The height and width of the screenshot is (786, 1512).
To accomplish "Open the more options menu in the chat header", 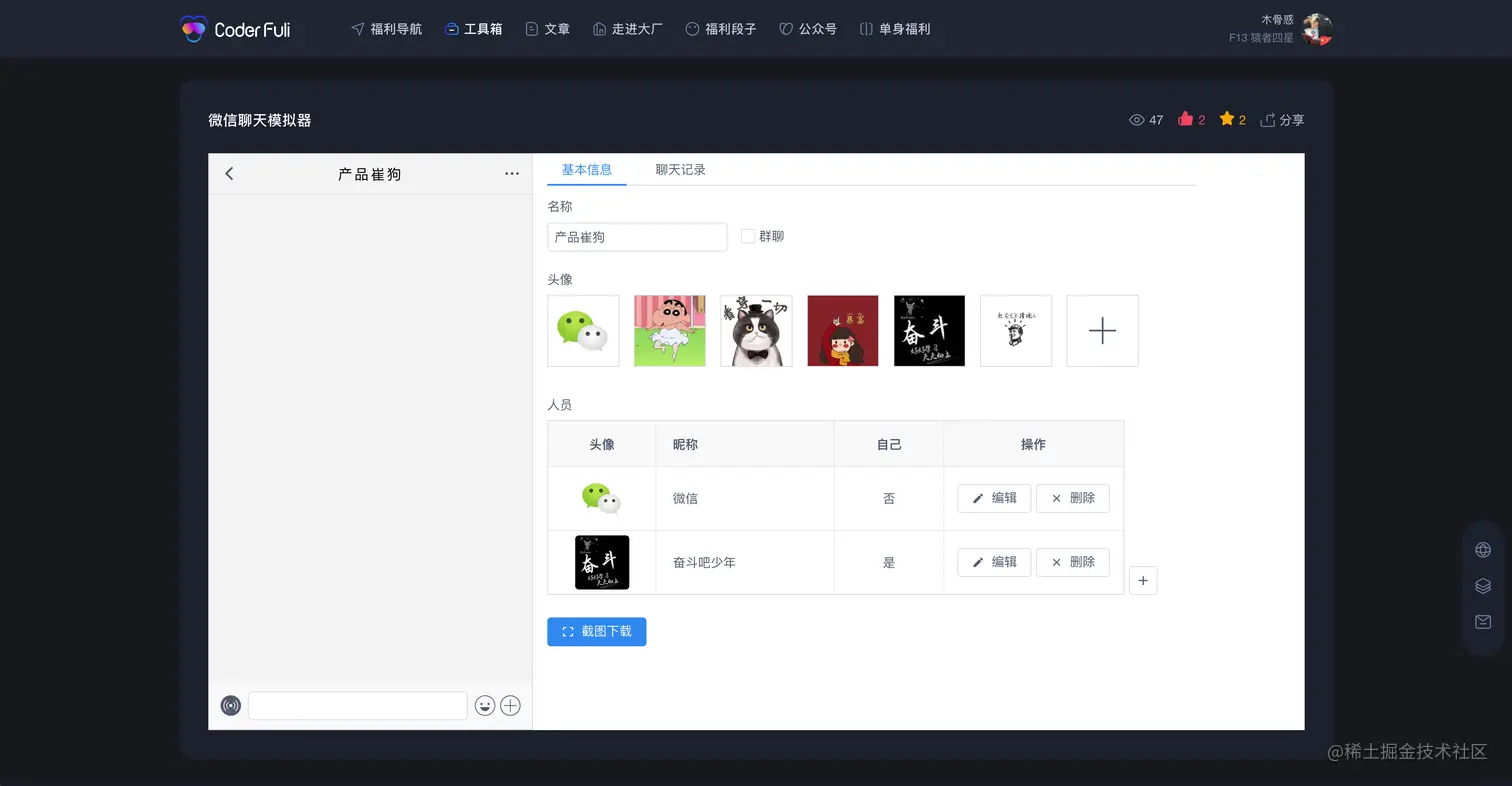I will (512, 173).
